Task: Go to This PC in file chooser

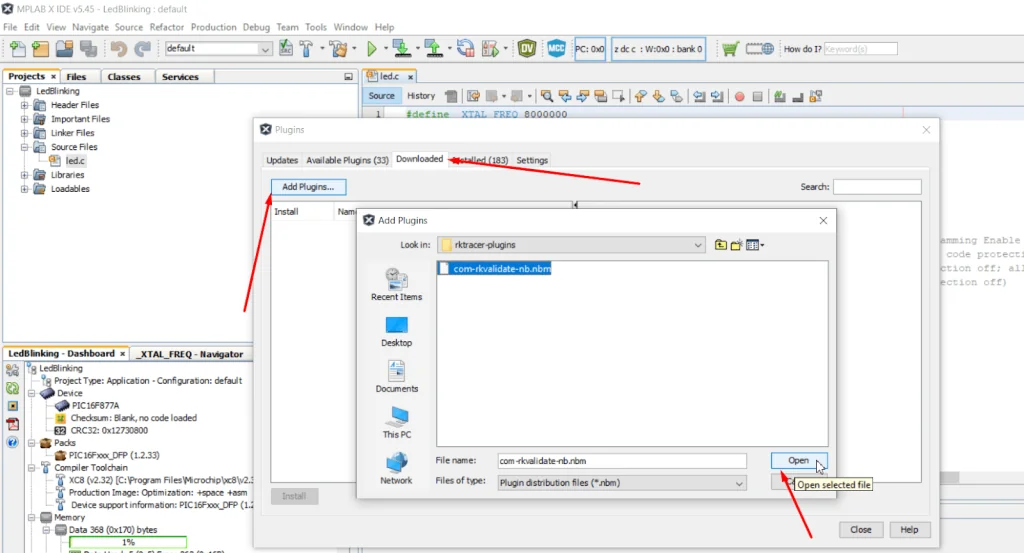Action: pyautogui.click(x=396, y=423)
